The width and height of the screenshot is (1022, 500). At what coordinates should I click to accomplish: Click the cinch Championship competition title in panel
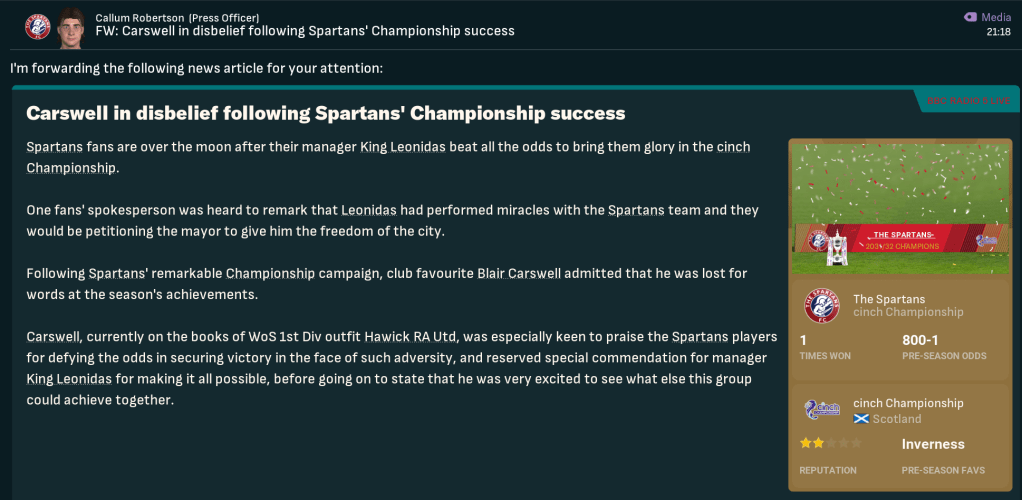908,403
